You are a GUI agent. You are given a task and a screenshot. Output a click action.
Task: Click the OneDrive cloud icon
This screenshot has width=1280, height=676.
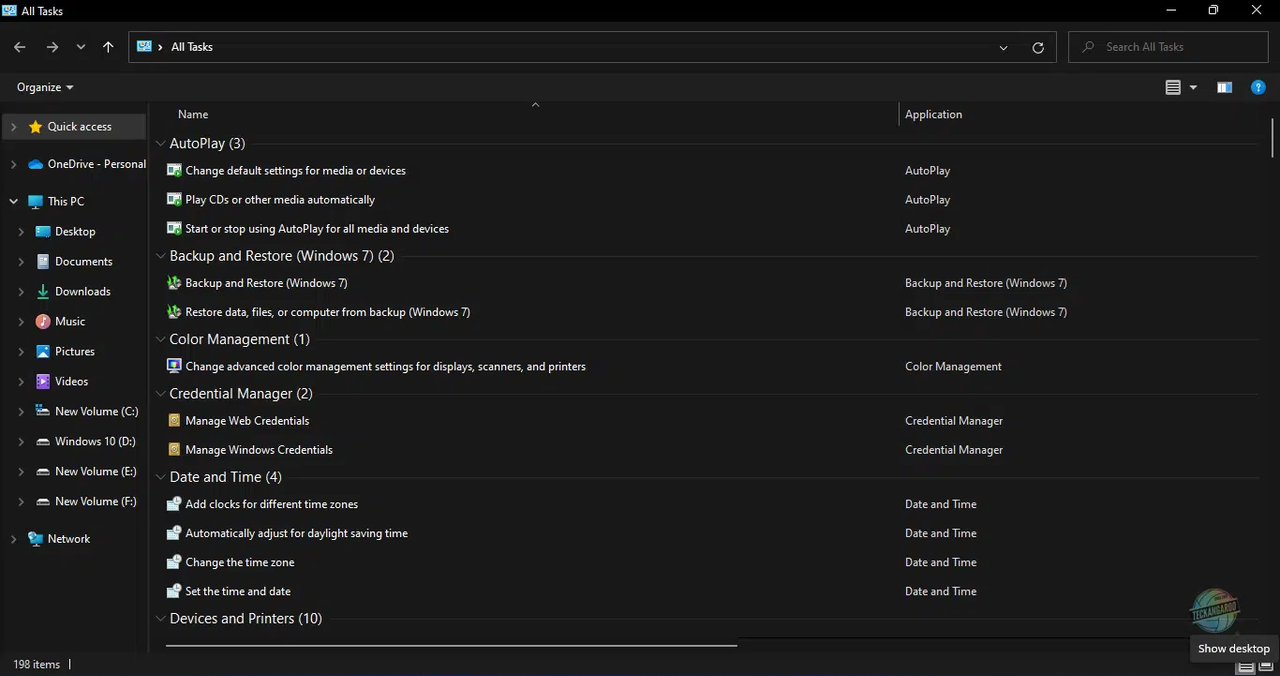36,164
